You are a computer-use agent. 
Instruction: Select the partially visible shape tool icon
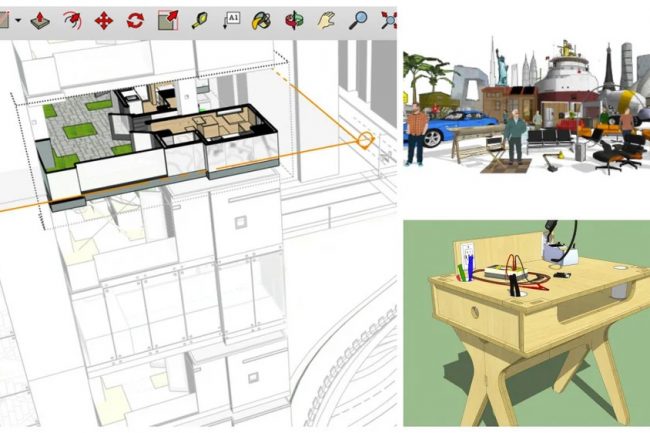pyautogui.click(x=4, y=19)
